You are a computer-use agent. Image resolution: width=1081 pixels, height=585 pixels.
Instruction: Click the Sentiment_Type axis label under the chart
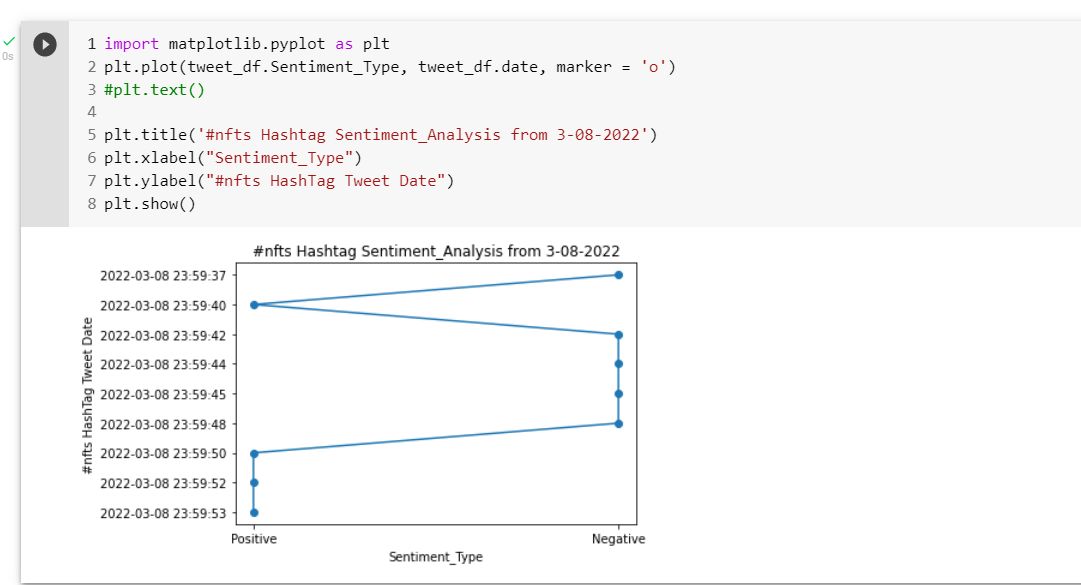436,557
